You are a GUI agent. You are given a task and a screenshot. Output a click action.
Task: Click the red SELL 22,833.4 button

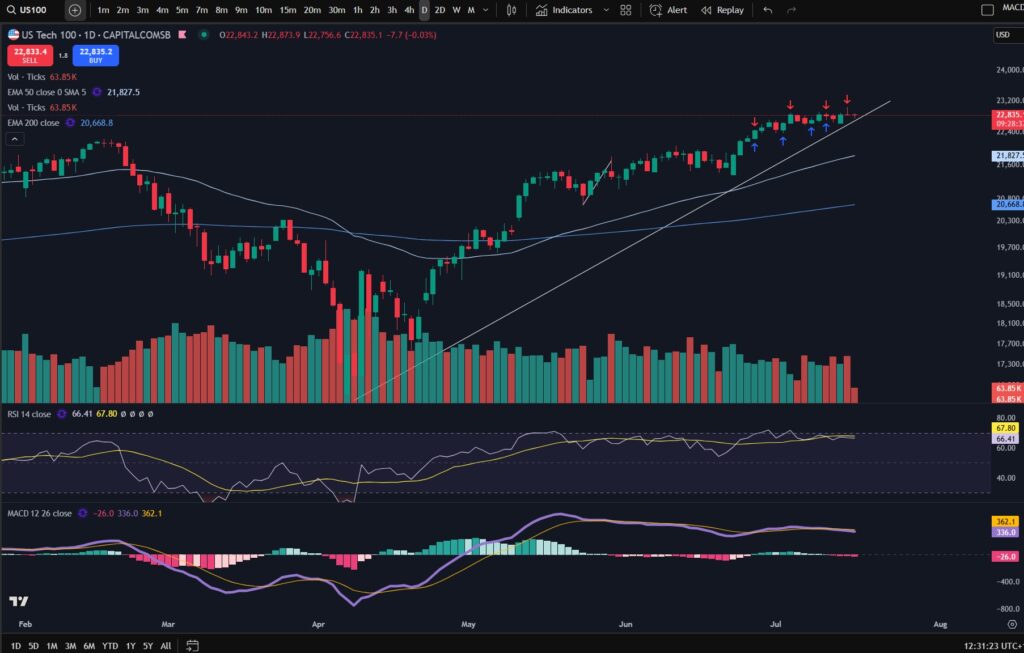(x=30, y=56)
